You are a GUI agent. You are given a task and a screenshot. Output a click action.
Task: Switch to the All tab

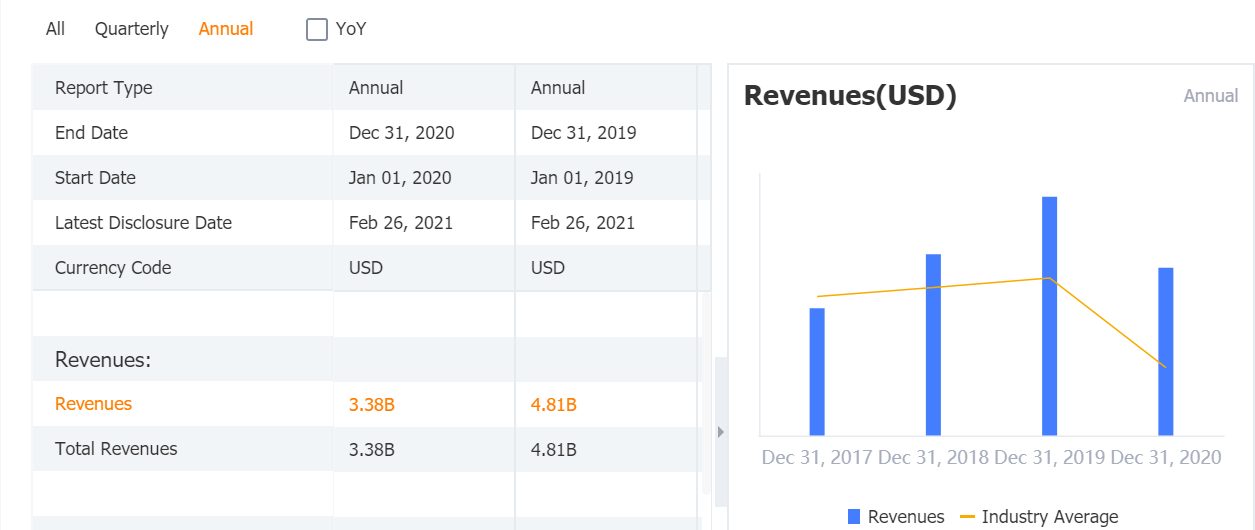55,29
